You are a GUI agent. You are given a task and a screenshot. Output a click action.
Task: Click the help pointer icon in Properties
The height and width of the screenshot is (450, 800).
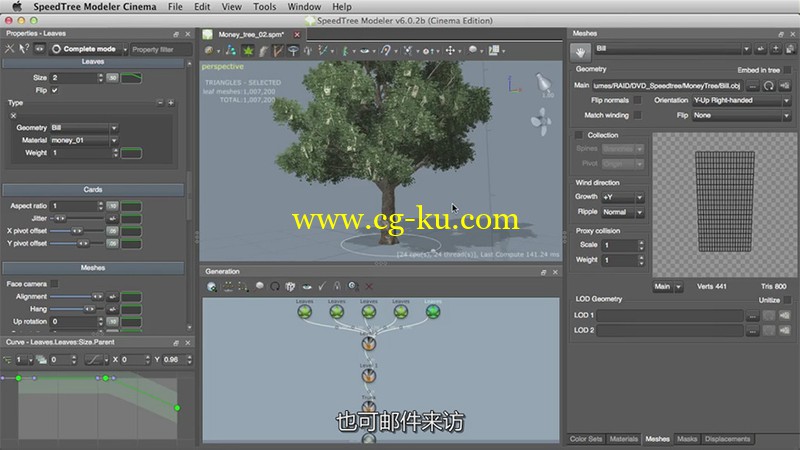point(23,49)
